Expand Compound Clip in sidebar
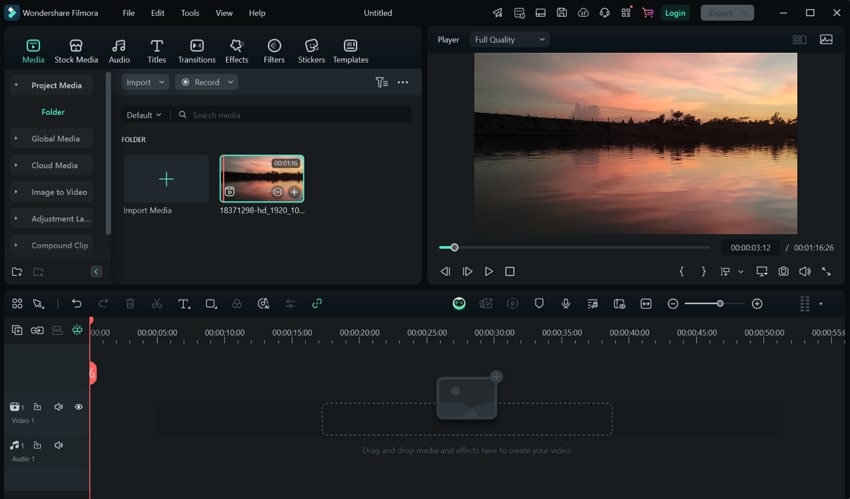 pos(16,245)
